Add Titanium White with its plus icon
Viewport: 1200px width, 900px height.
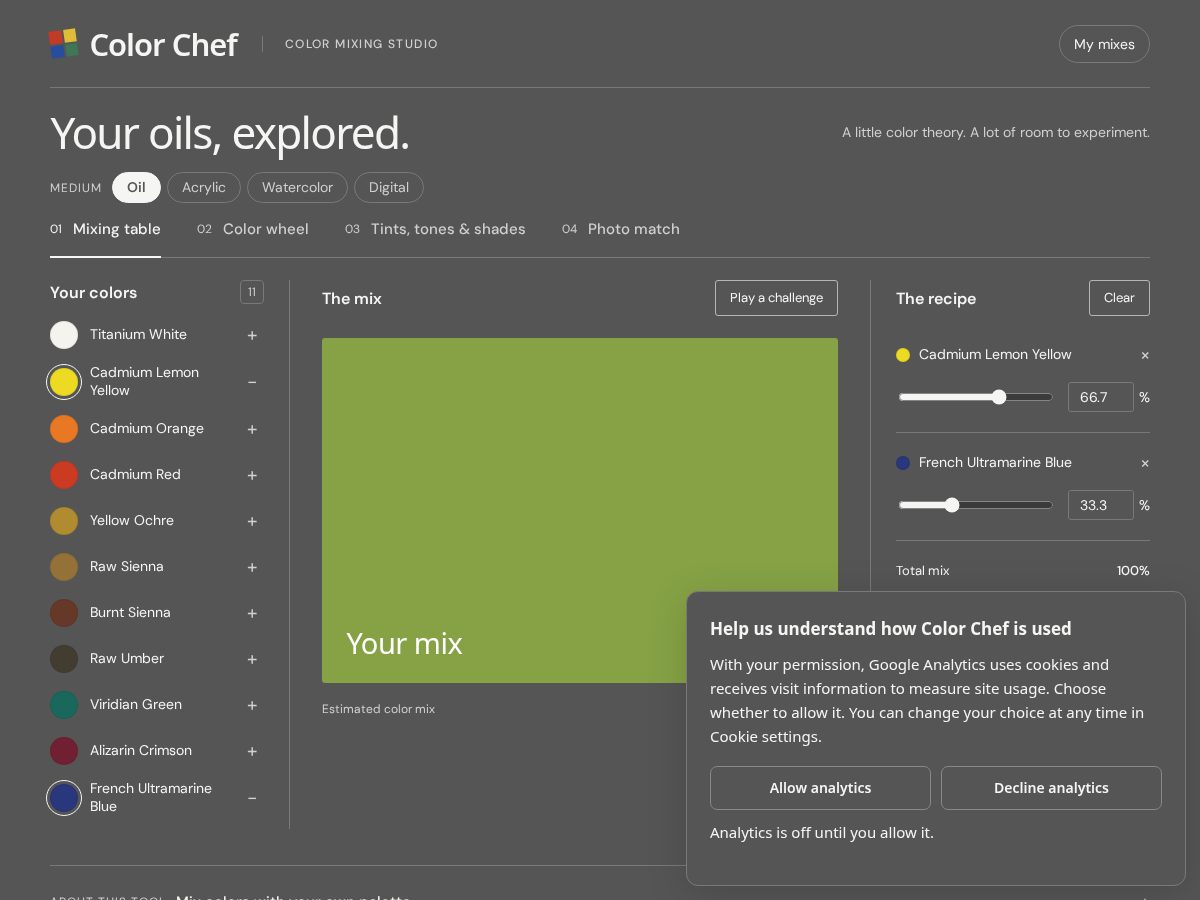pos(252,335)
